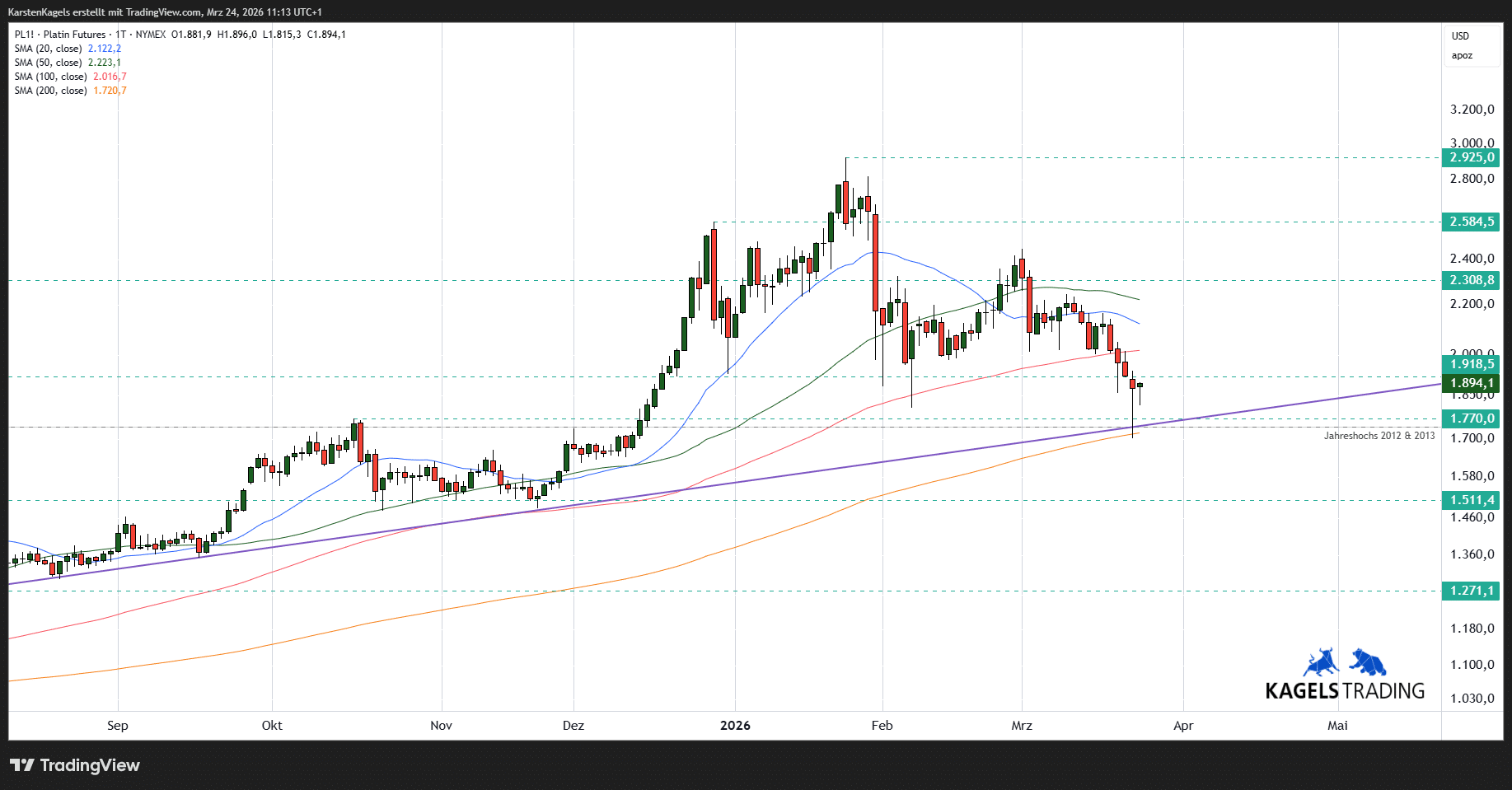Image resolution: width=1512 pixels, height=790 pixels.
Task: Select the SMA (200, close) legend entry
Action: [50, 91]
